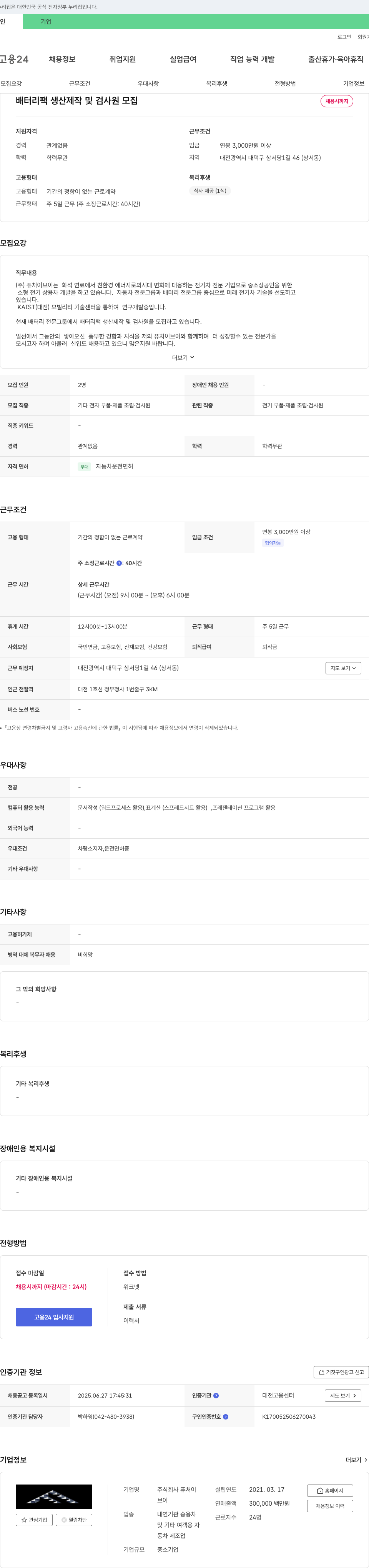
Task: Open 지도 보기 dropdown for 근무 예정지
Action: pyautogui.click(x=344, y=668)
